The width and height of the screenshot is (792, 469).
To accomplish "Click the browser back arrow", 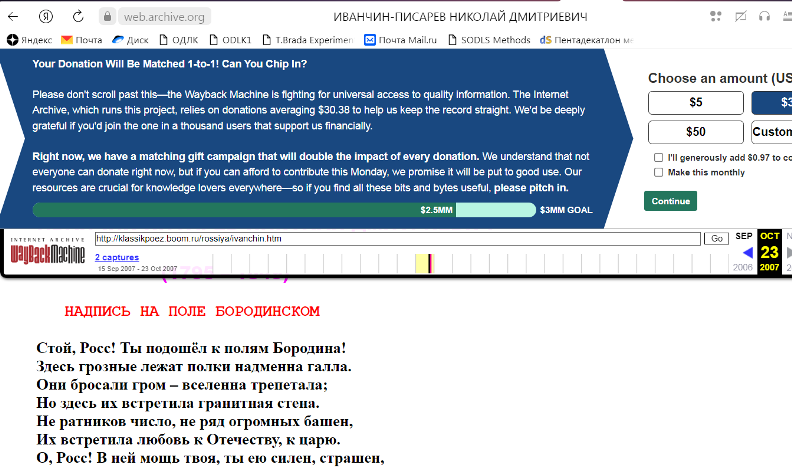I will (13, 17).
